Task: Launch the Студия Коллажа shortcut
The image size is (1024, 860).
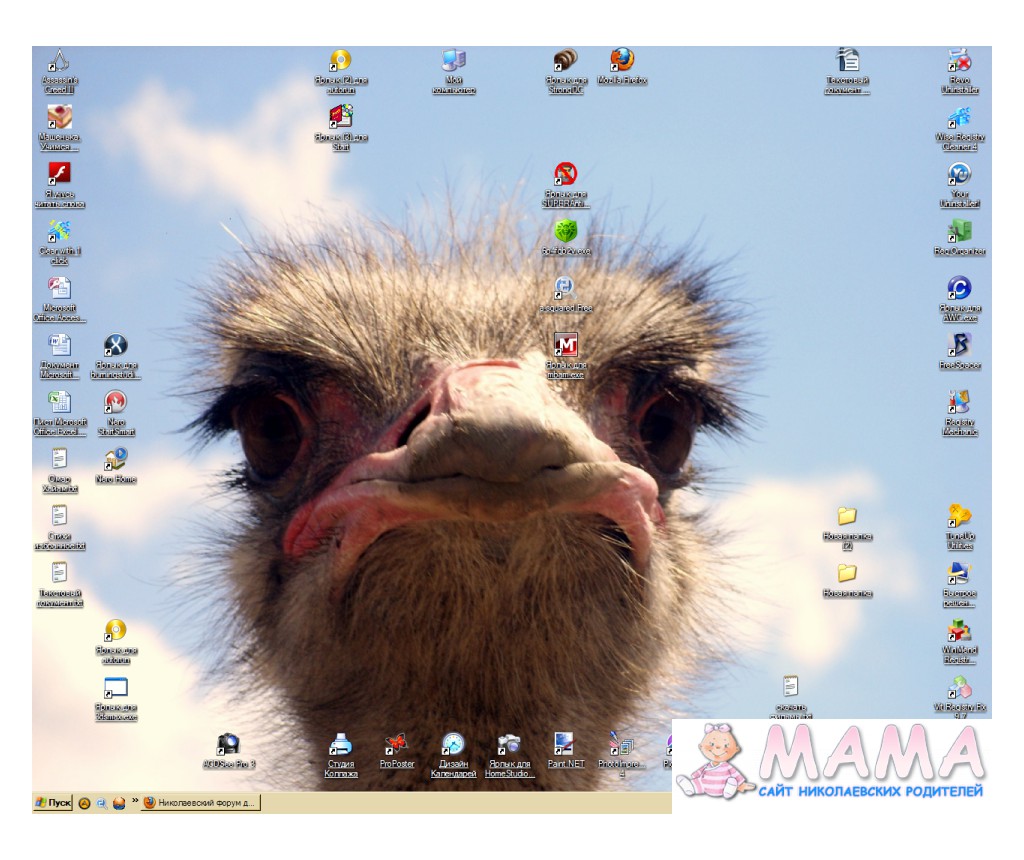Action: click(341, 745)
